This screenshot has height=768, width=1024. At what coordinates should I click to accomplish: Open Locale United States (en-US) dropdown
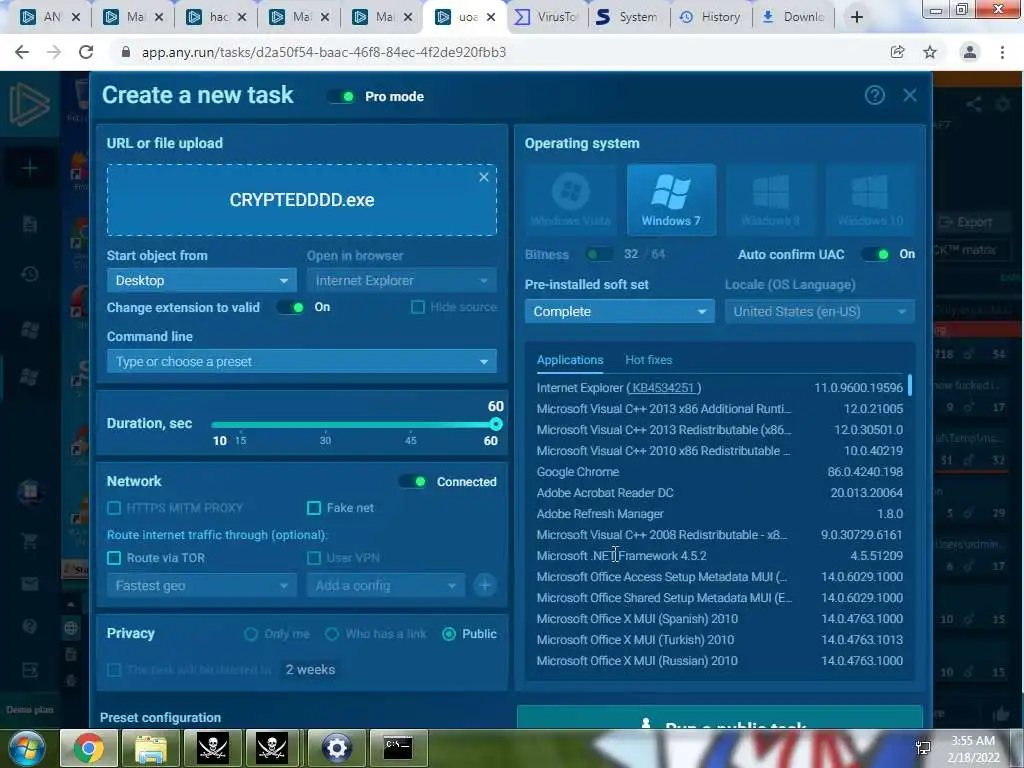[x=820, y=312]
